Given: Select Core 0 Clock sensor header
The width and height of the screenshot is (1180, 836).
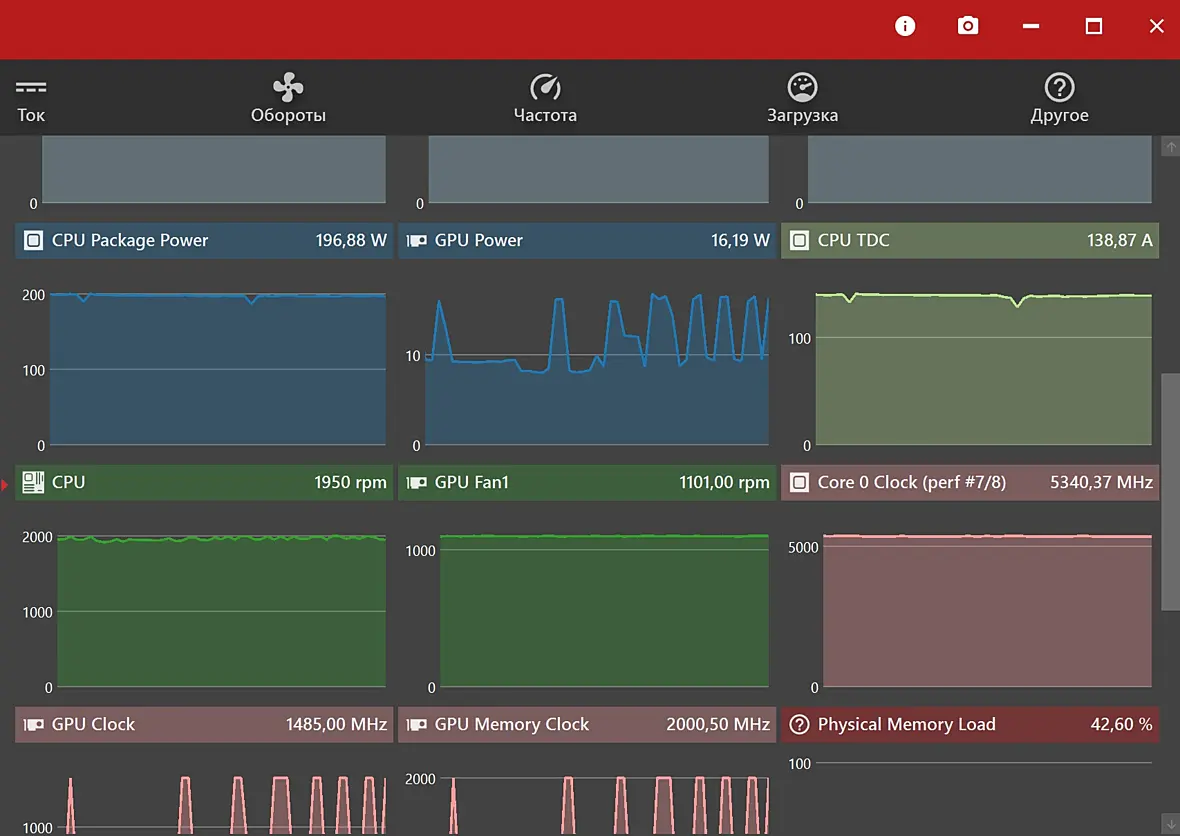Looking at the screenshot, I should 970,482.
